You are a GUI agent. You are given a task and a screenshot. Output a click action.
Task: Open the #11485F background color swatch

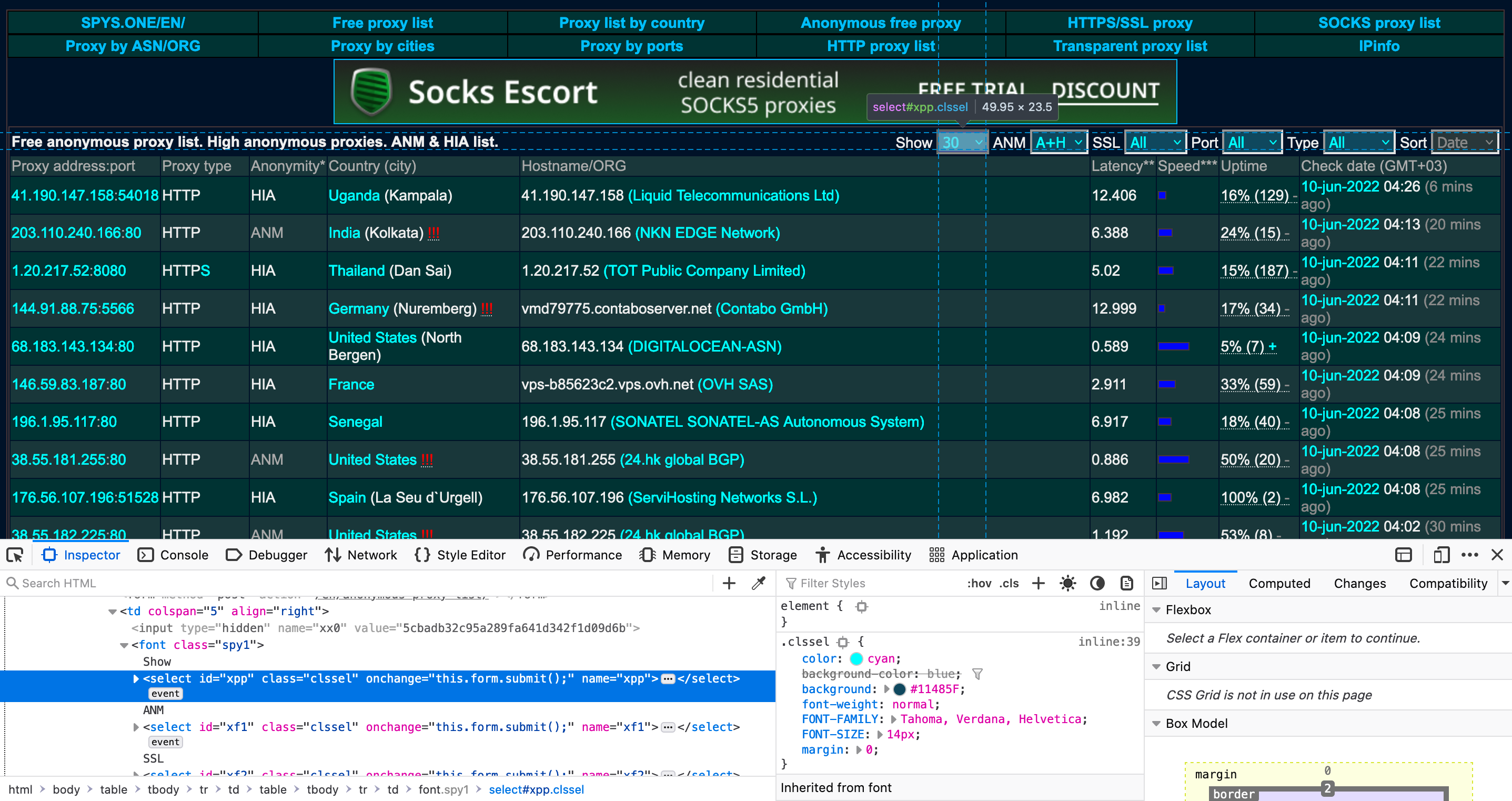[x=899, y=689]
